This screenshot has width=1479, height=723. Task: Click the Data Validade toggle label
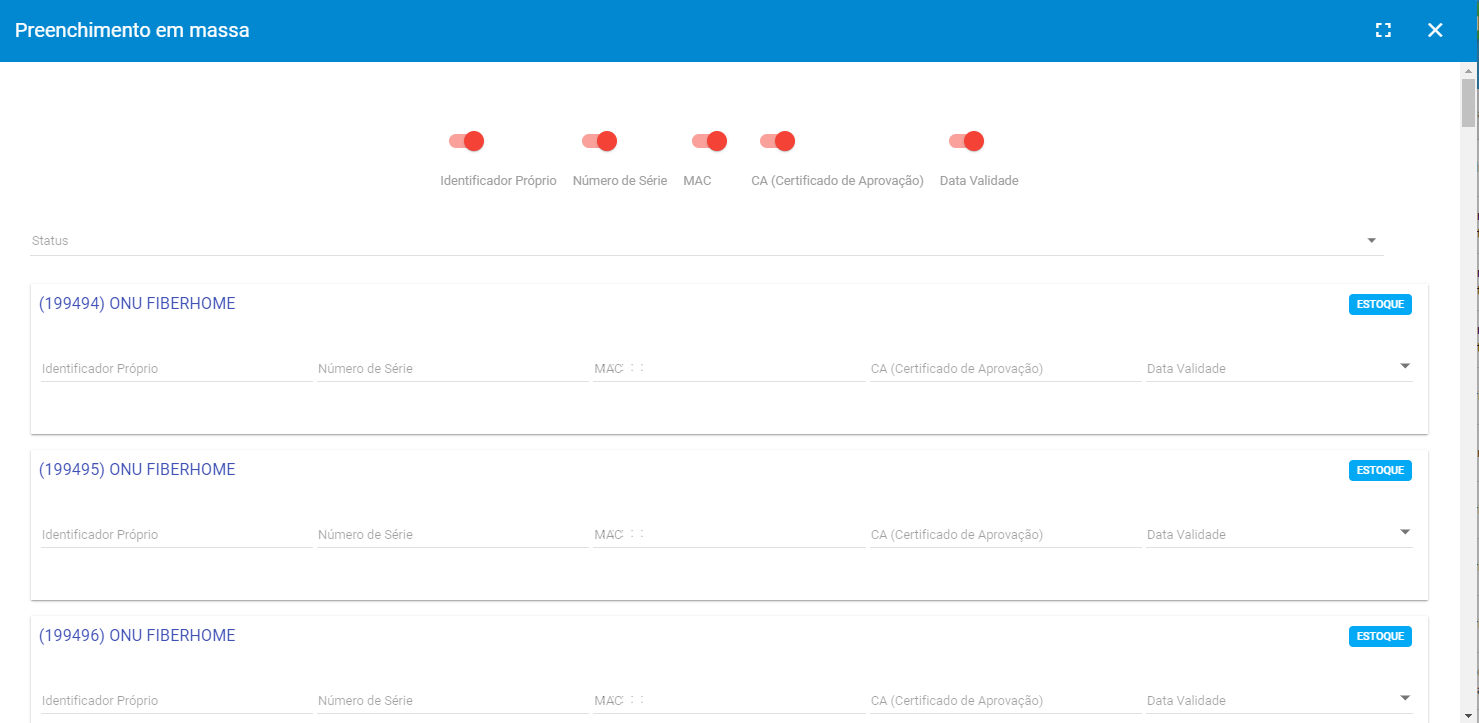(979, 181)
